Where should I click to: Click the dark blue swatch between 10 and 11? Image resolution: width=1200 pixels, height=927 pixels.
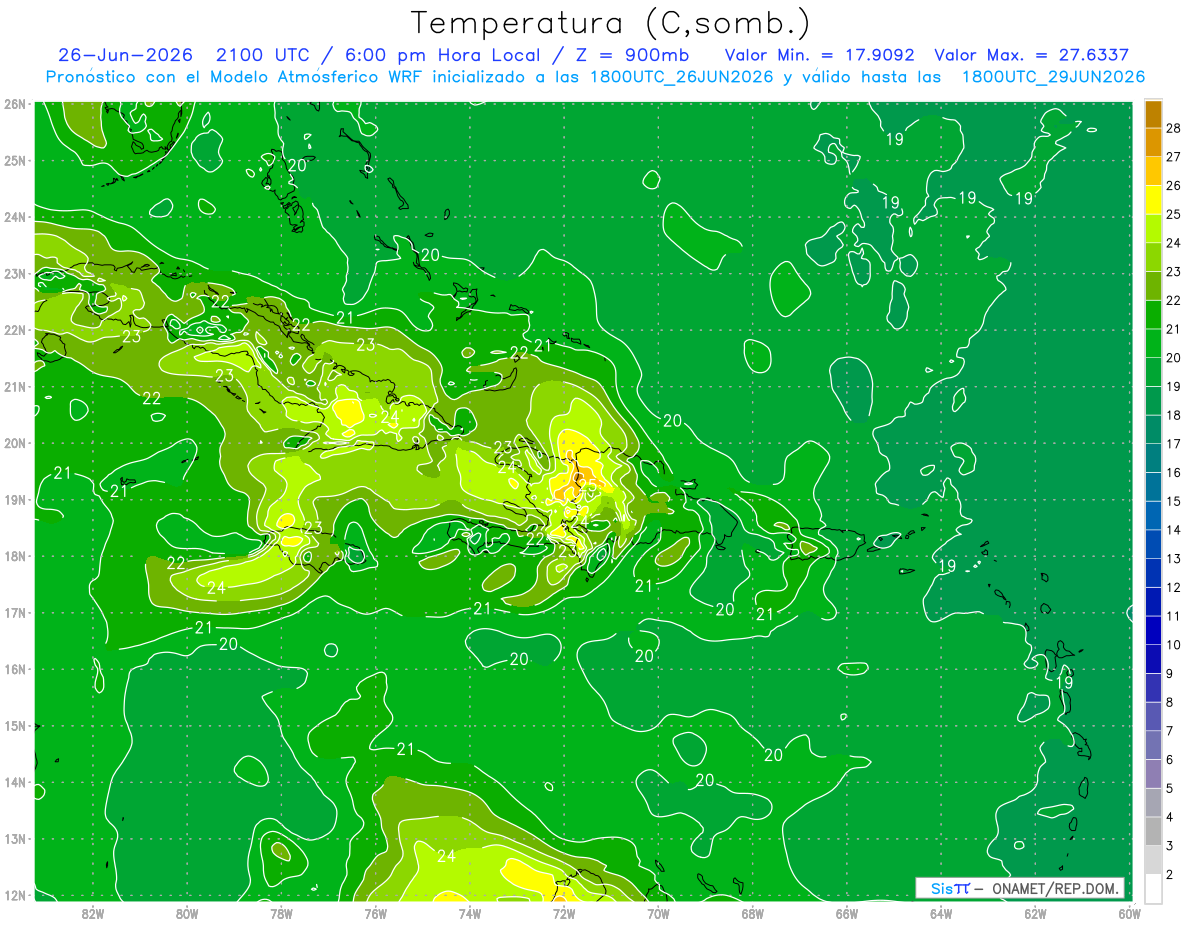(1153, 630)
